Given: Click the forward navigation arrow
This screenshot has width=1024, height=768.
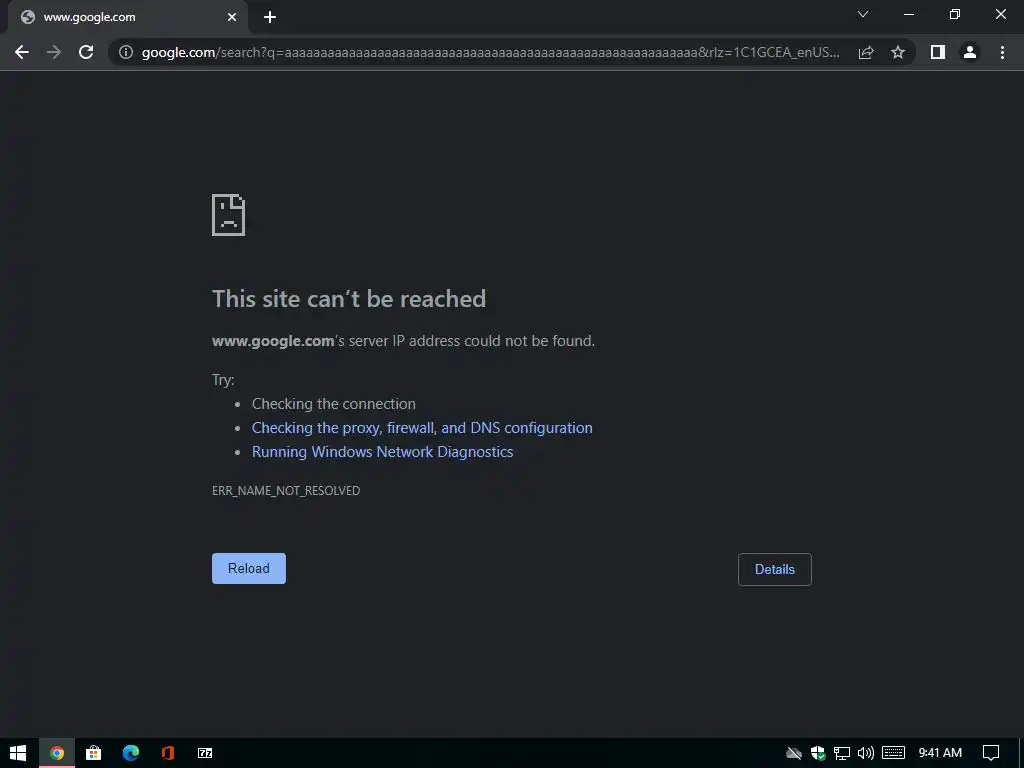Looking at the screenshot, I should pos(54,52).
